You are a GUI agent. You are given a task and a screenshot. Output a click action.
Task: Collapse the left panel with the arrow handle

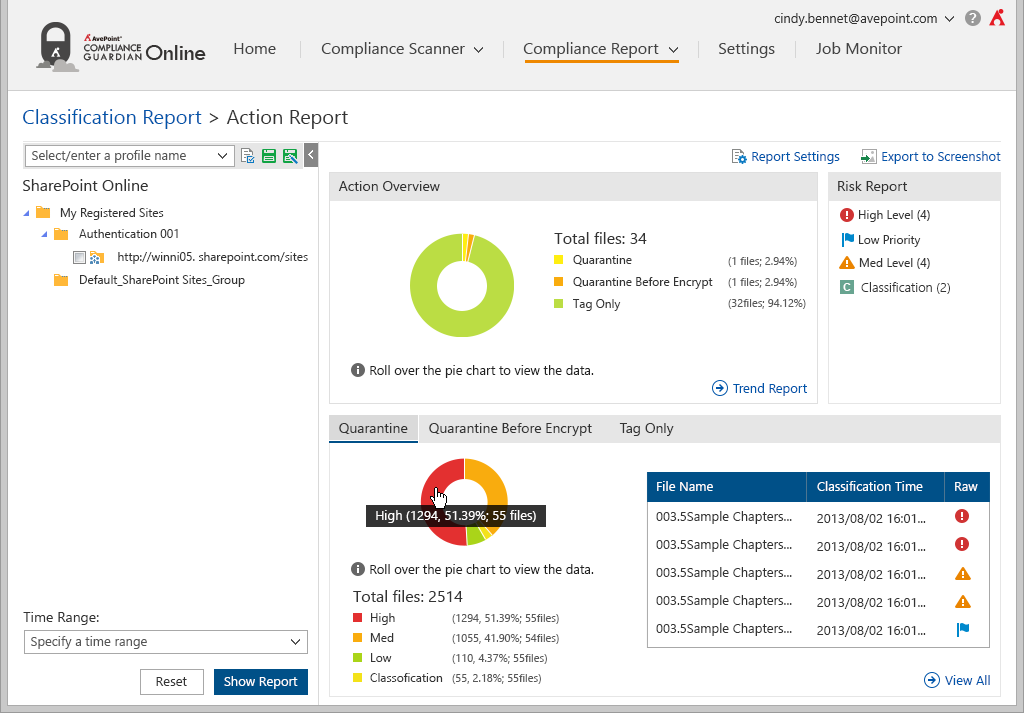(x=311, y=155)
